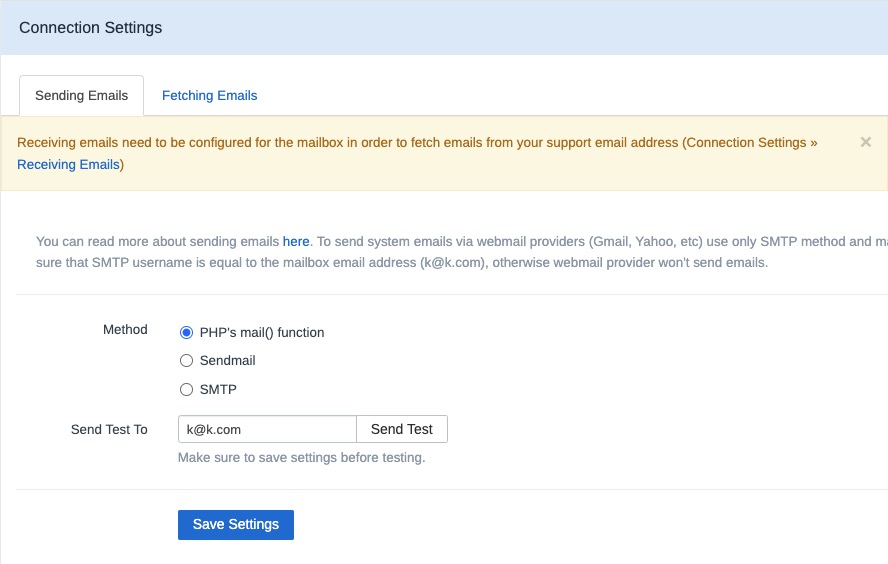
Task: Switch to the Fetching Emails tab
Action: 209,96
